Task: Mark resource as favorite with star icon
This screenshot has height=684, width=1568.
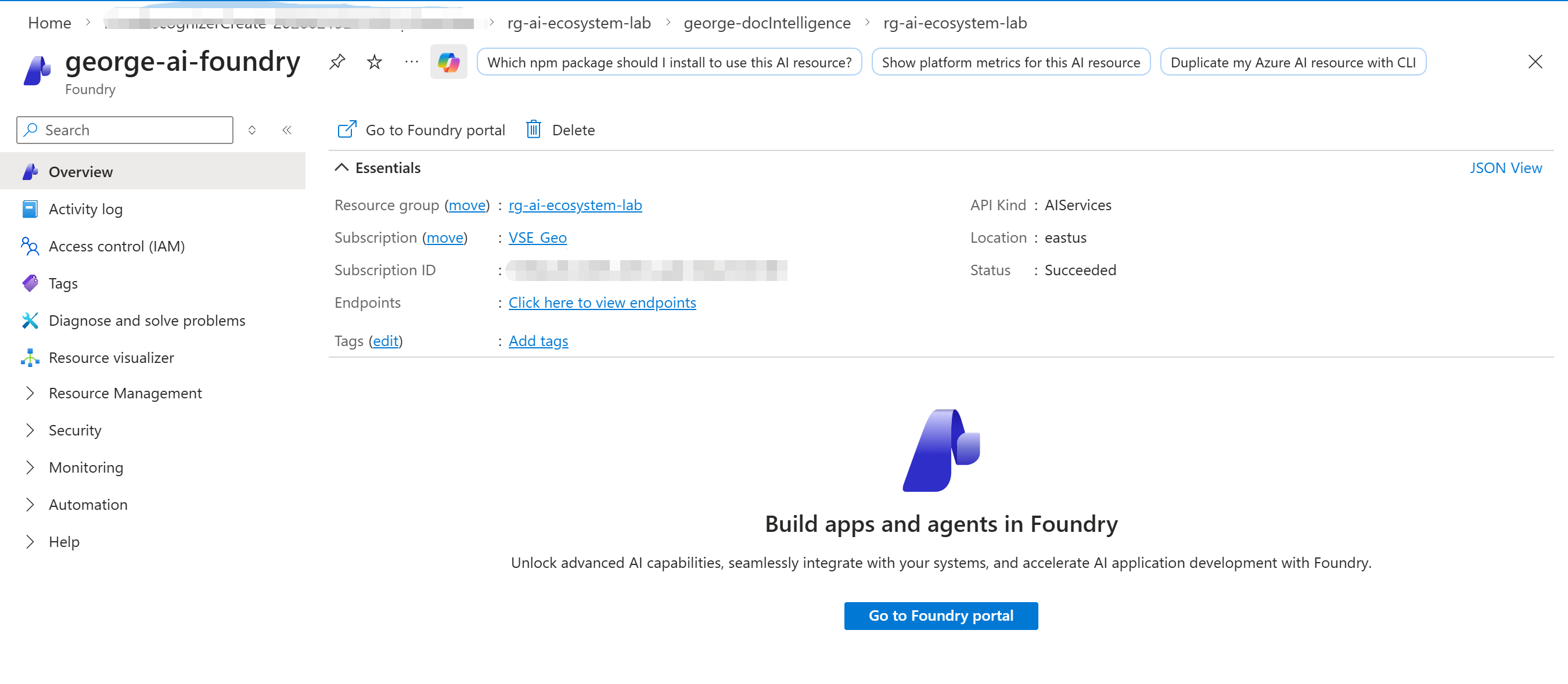Action: tap(375, 62)
